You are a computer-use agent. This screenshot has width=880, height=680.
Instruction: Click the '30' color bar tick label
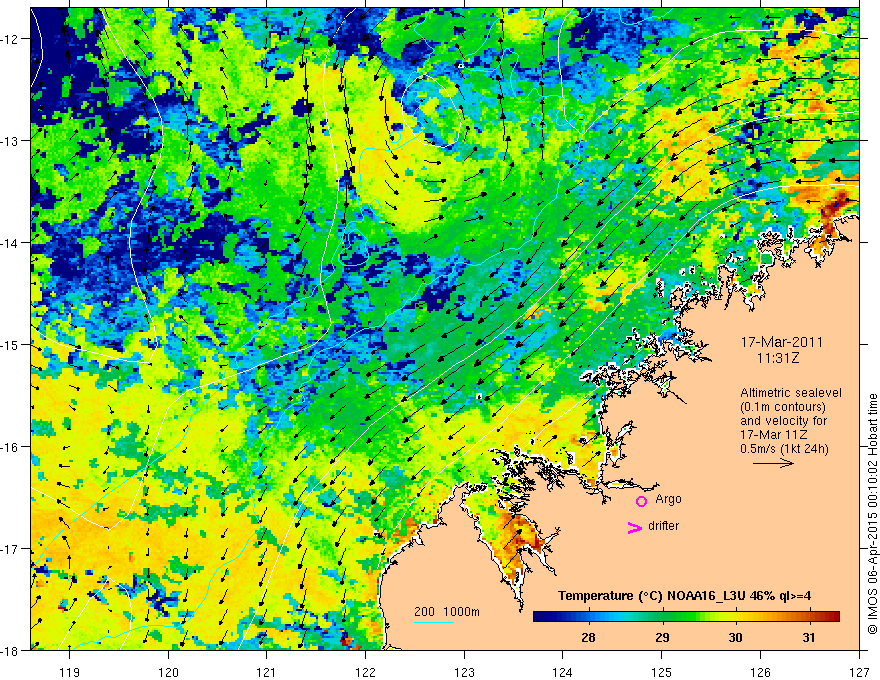coord(735,637)
